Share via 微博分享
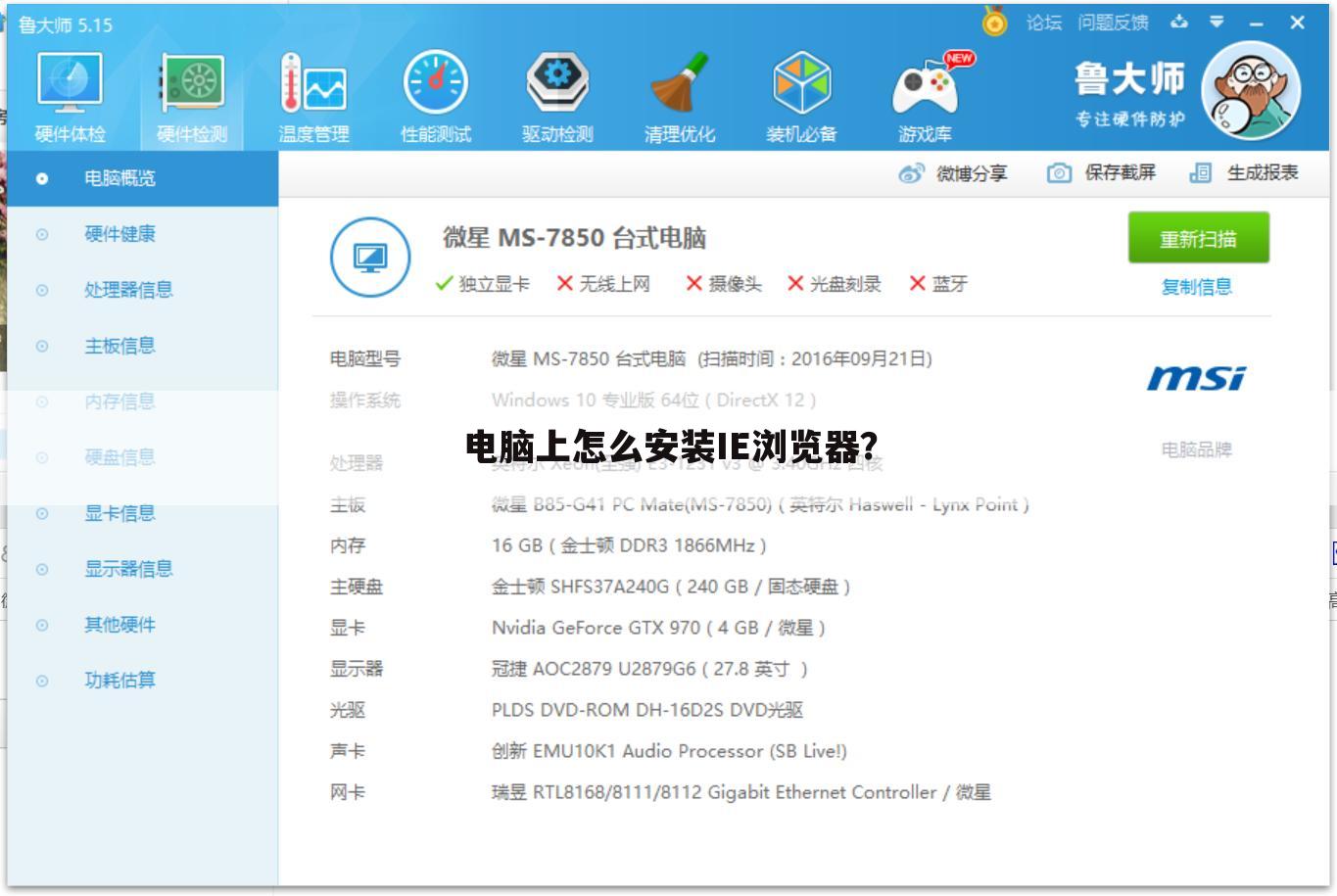The width and height of the screenshot is (1337, 896). tap(953, 173)
